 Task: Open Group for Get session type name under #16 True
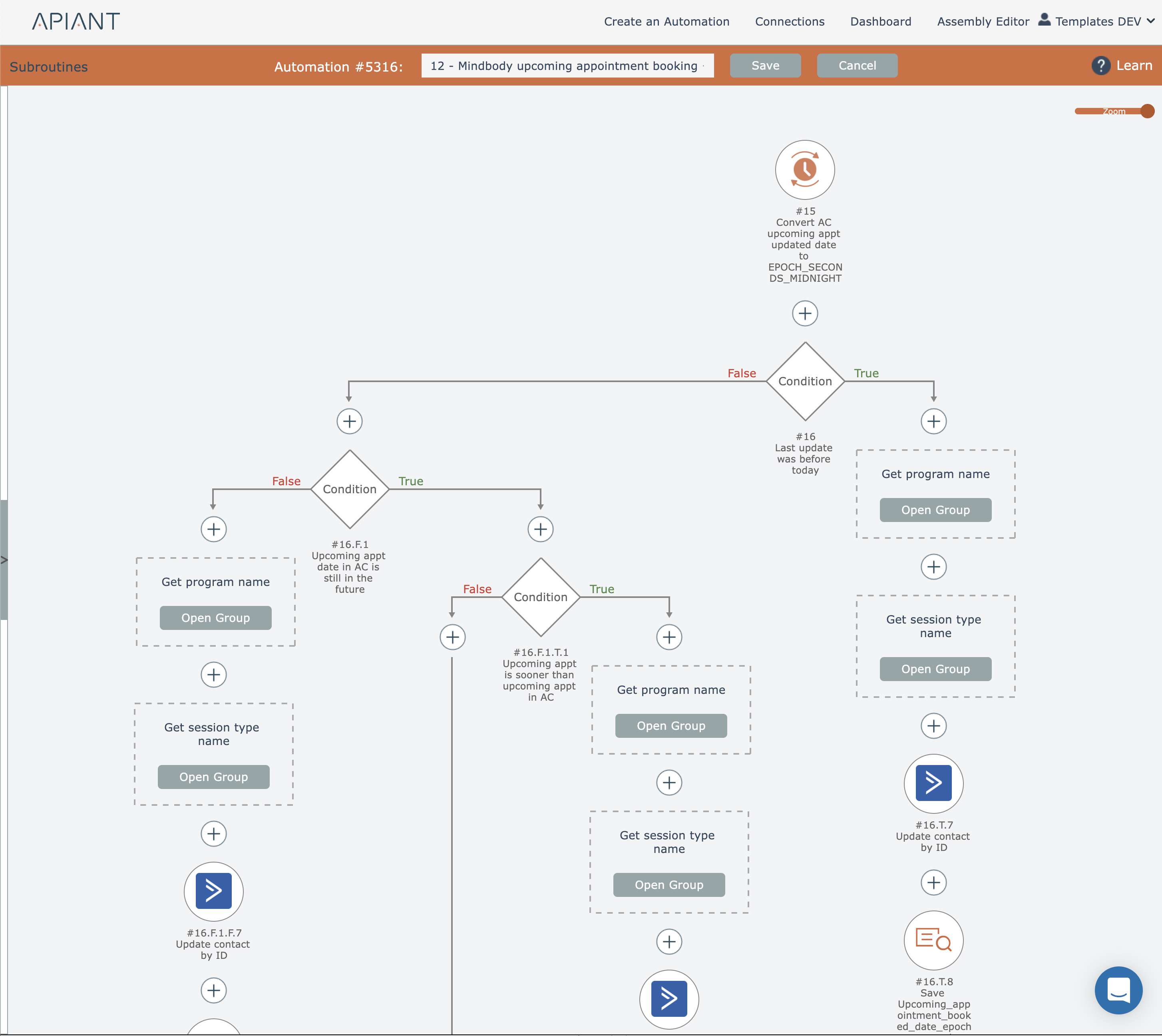935,669
